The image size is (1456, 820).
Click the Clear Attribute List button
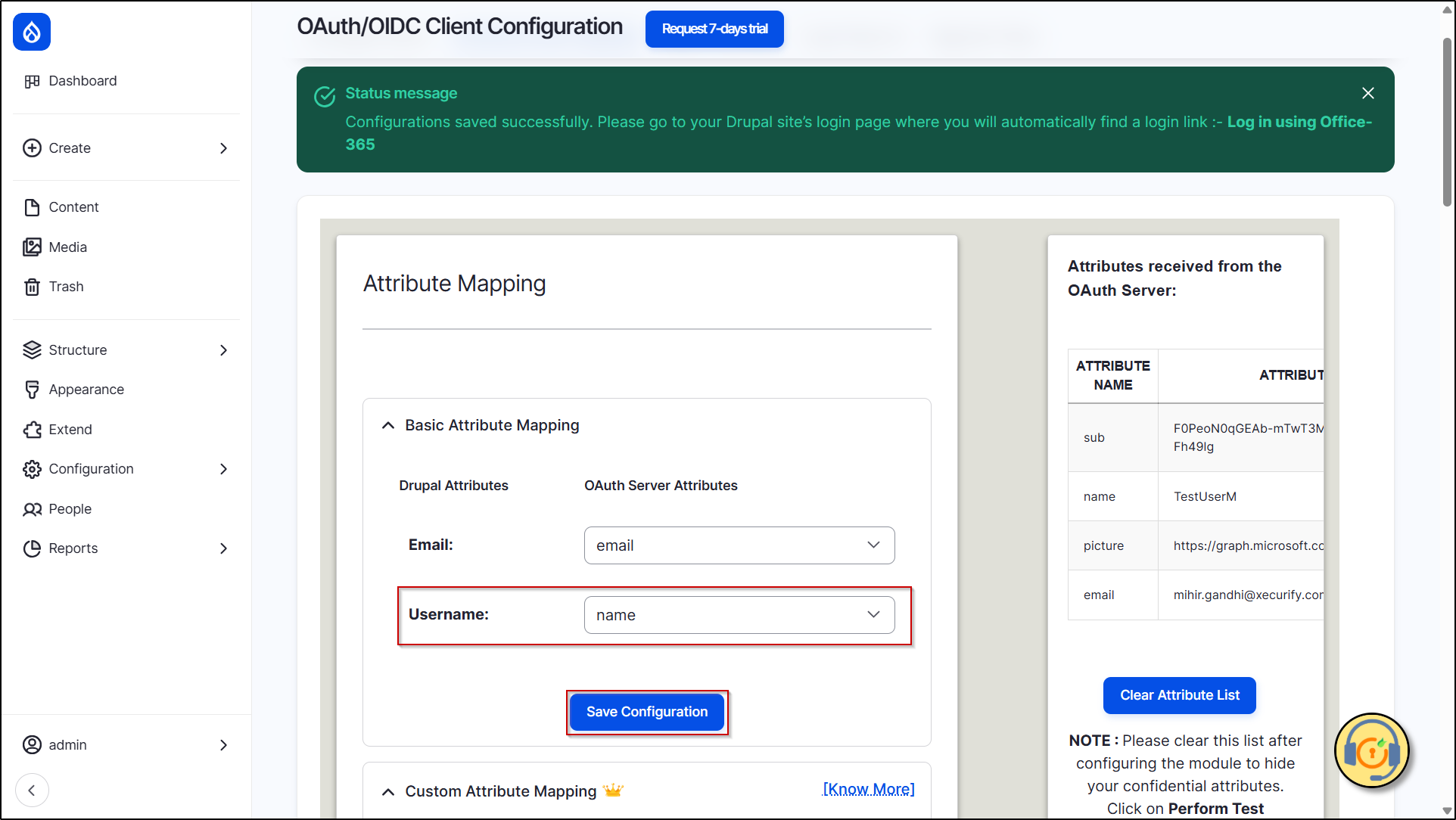pos(1179,695)
